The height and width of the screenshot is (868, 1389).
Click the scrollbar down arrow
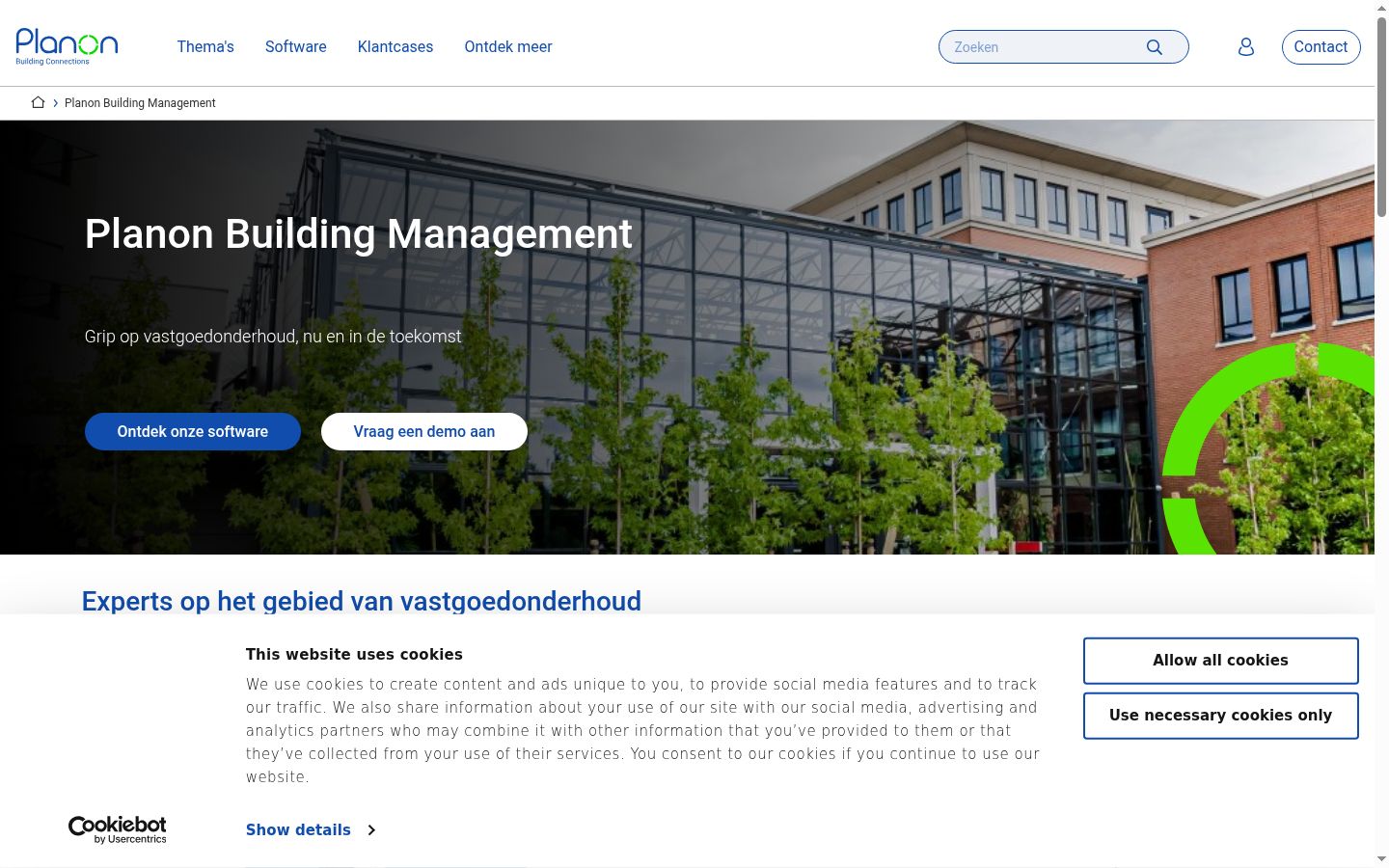tap(1381, 859)
